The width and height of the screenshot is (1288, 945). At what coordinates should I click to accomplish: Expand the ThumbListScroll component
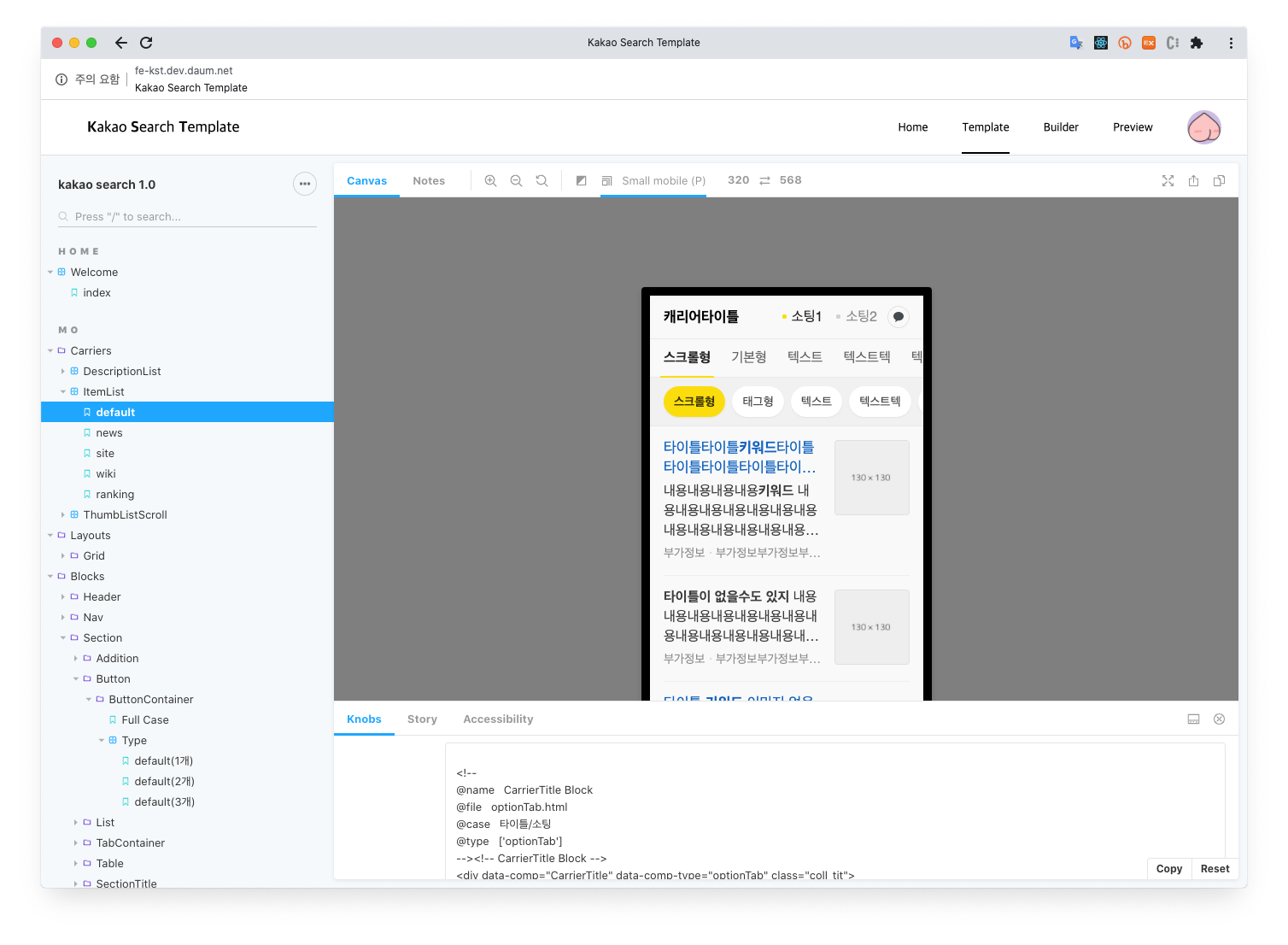point(63,515)
